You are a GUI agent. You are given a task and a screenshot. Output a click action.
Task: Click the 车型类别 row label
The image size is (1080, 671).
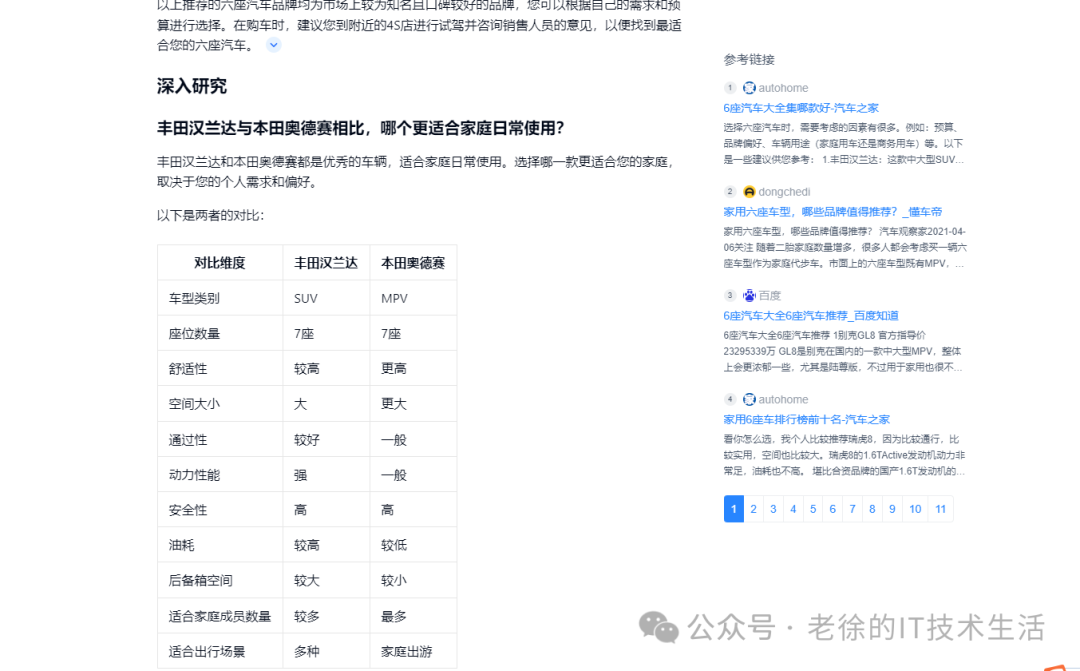click(194, 298)
